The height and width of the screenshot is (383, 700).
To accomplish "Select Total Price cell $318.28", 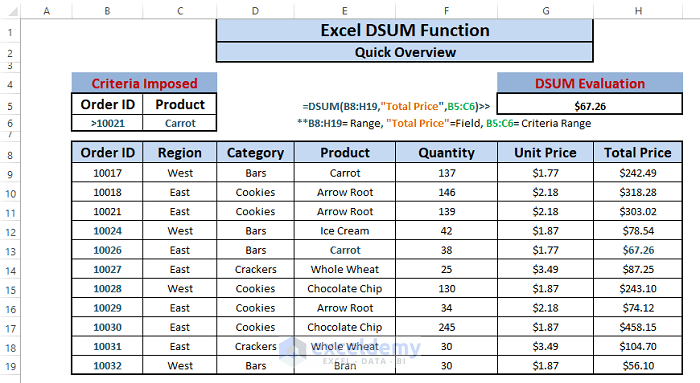I will click(638, 192).
